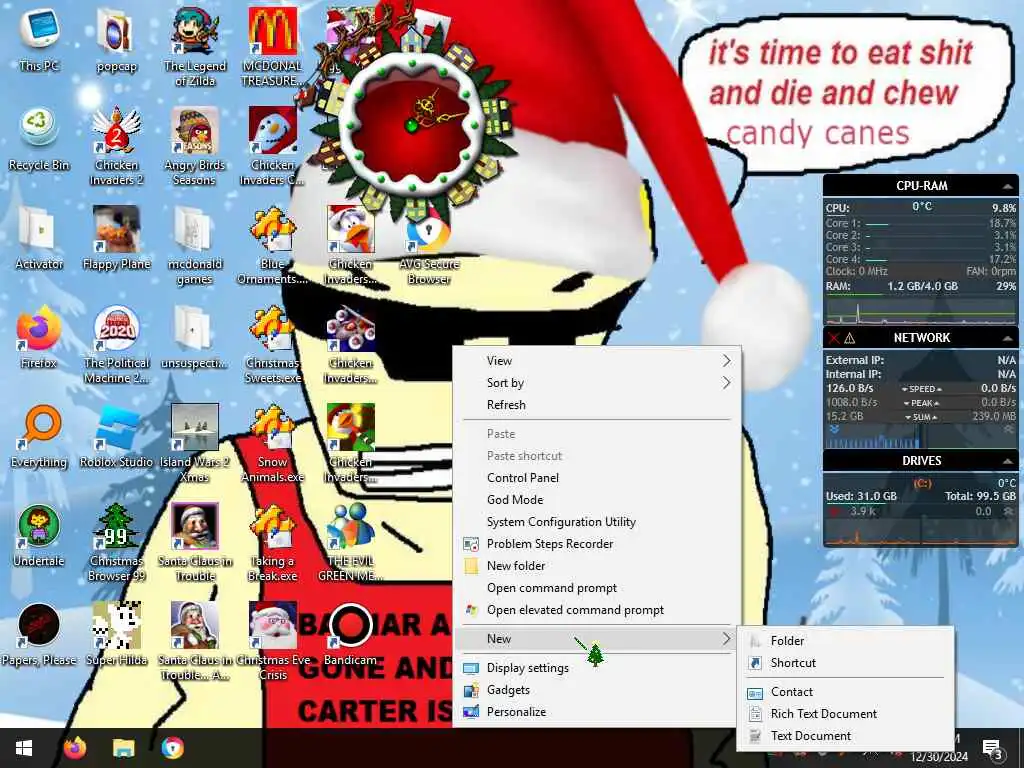
Task: Open File Explorer from taskbar
Action: tap(123, 748)
